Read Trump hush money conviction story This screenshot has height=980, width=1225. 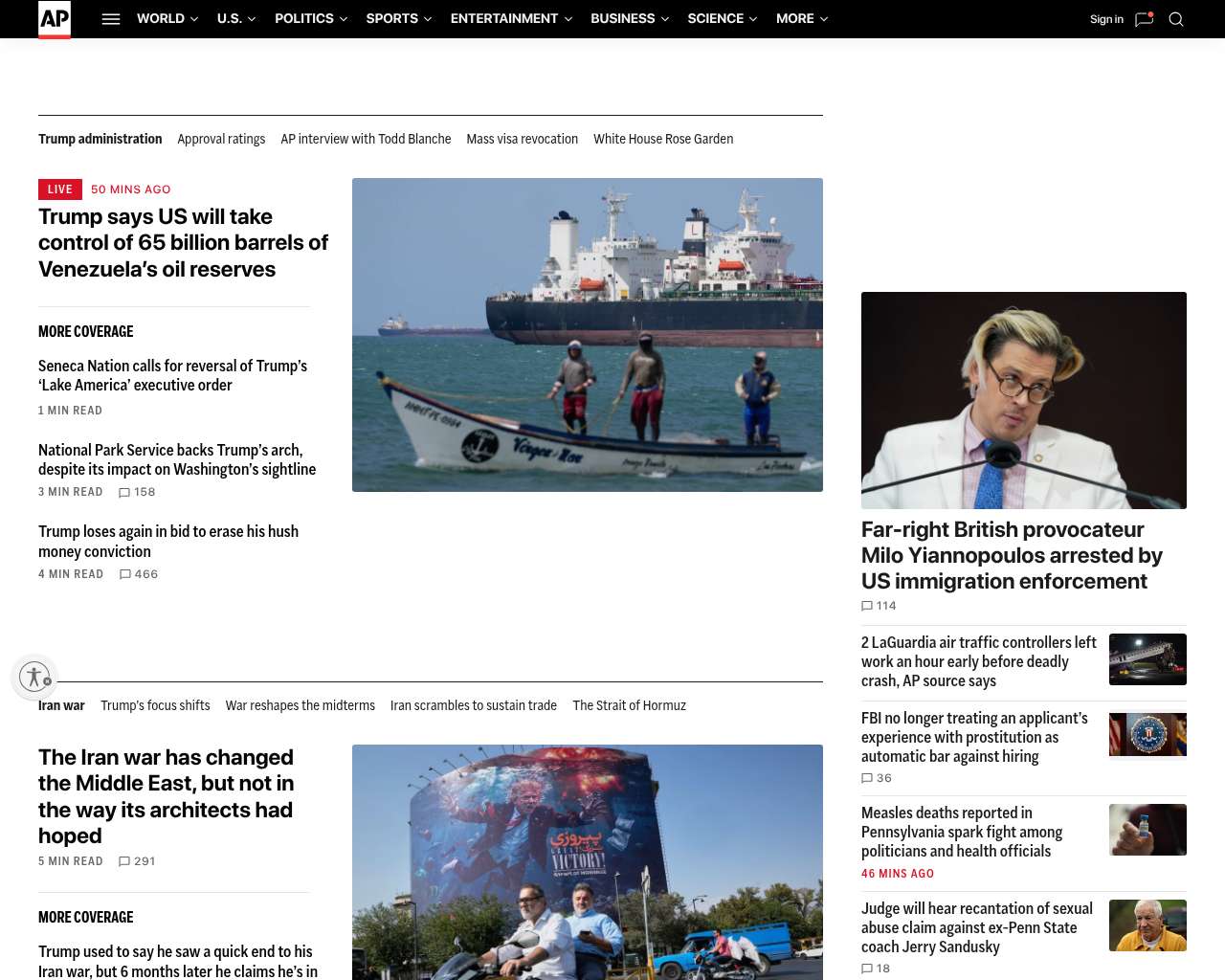click(168, 542)
